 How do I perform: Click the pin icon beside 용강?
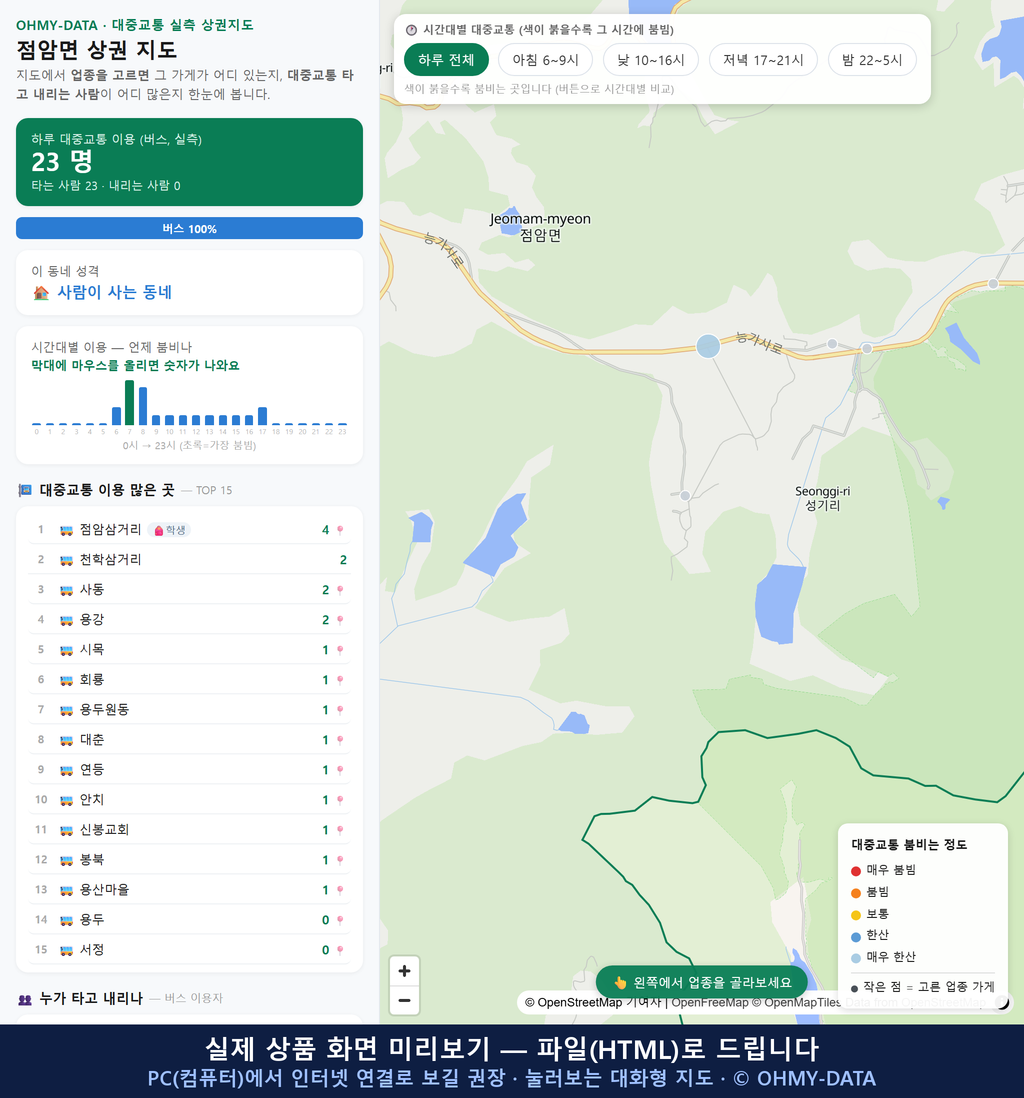point(340,620)
